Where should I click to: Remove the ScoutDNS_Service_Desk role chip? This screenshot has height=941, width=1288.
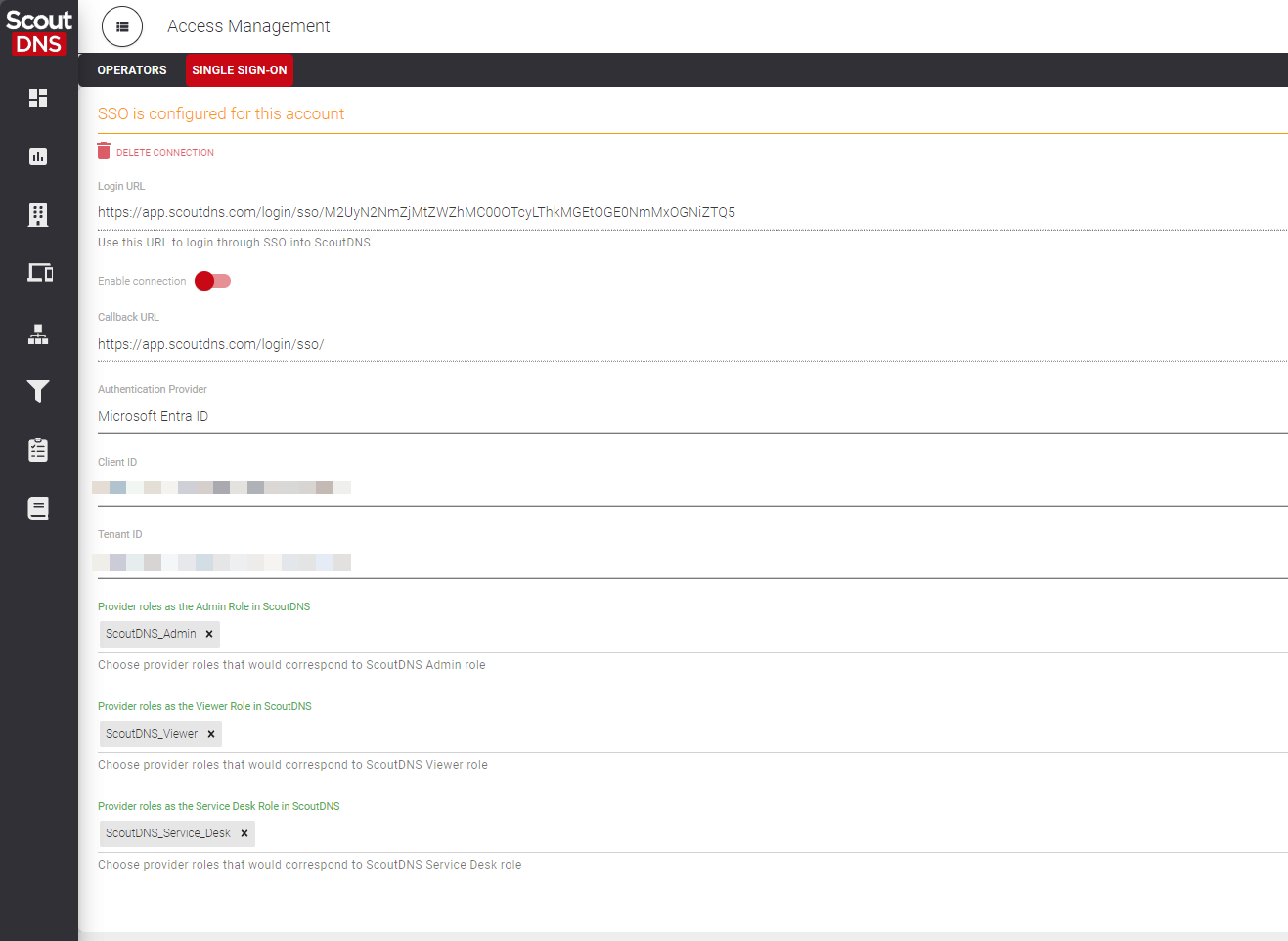tap(244, 833)
